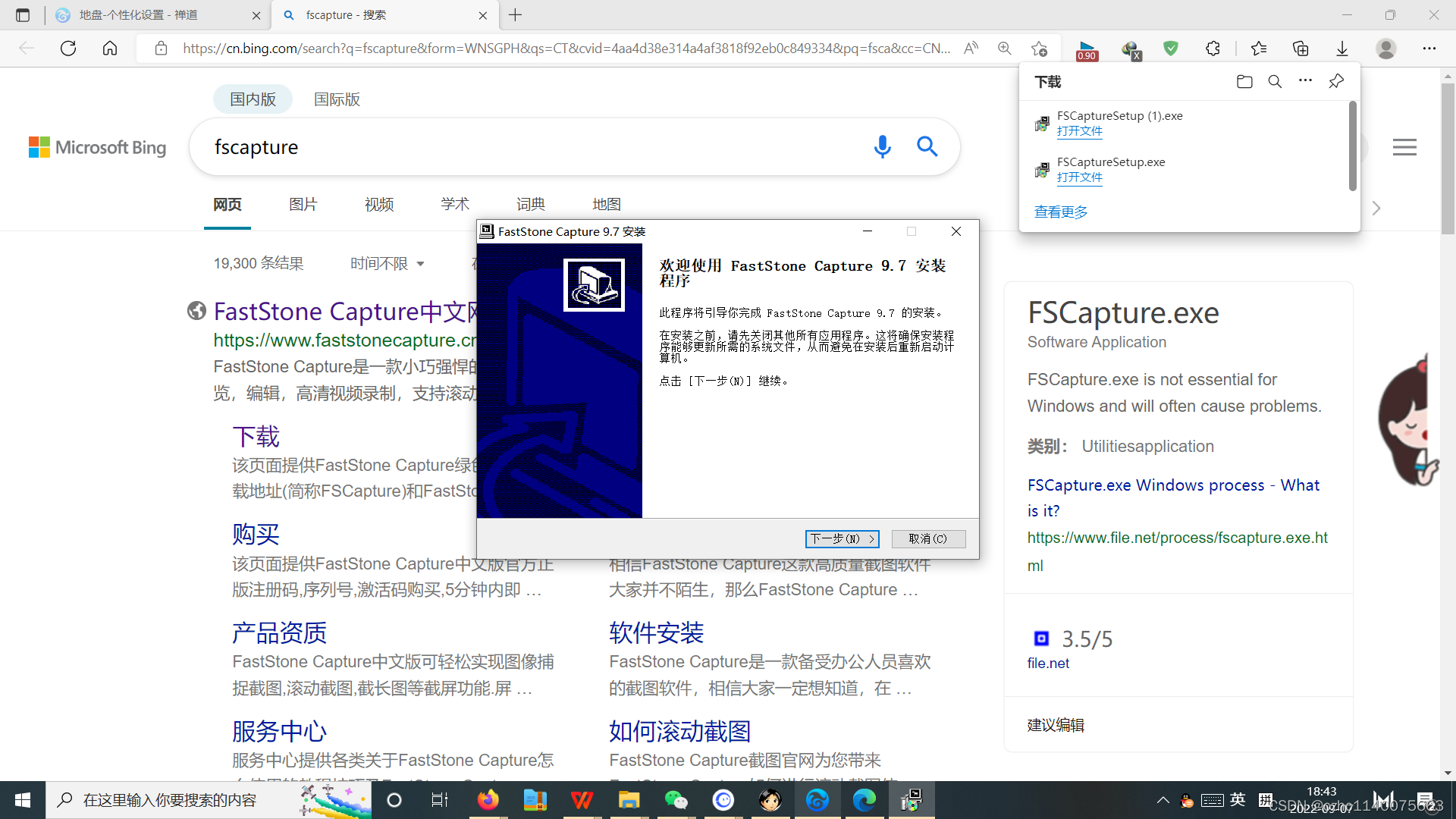Open the 地盘-个性化设置 browser tab

(139, 15)
